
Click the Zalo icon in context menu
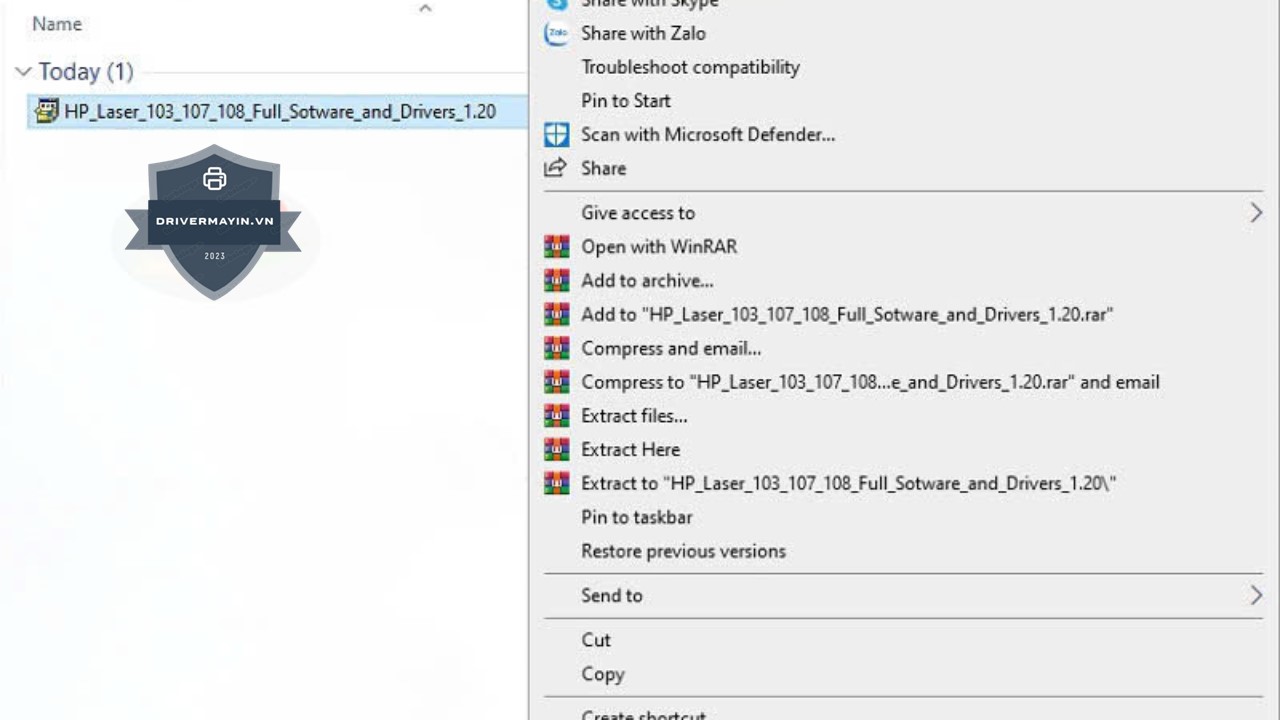(x=556, y=33)
